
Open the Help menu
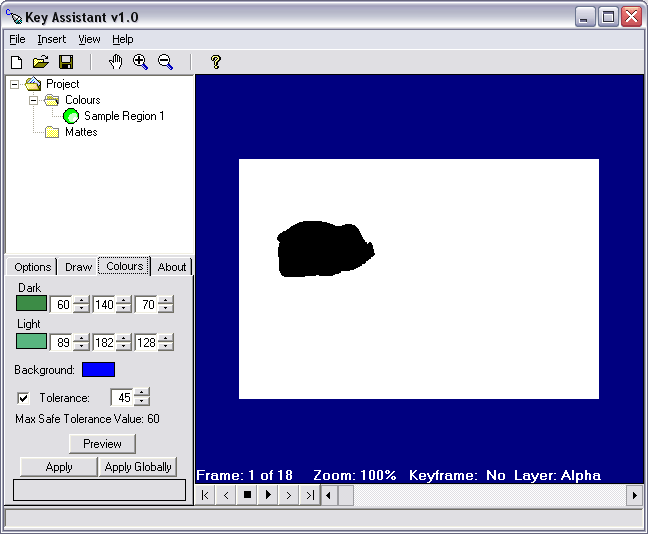[x=123, y=39]
